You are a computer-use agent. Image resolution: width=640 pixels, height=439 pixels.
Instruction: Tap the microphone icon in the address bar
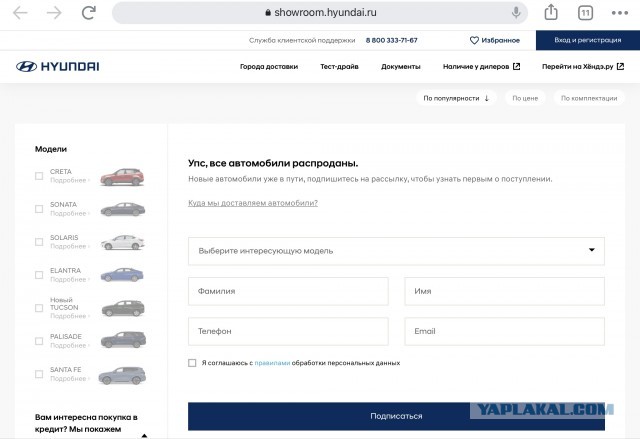click(516, 13)
